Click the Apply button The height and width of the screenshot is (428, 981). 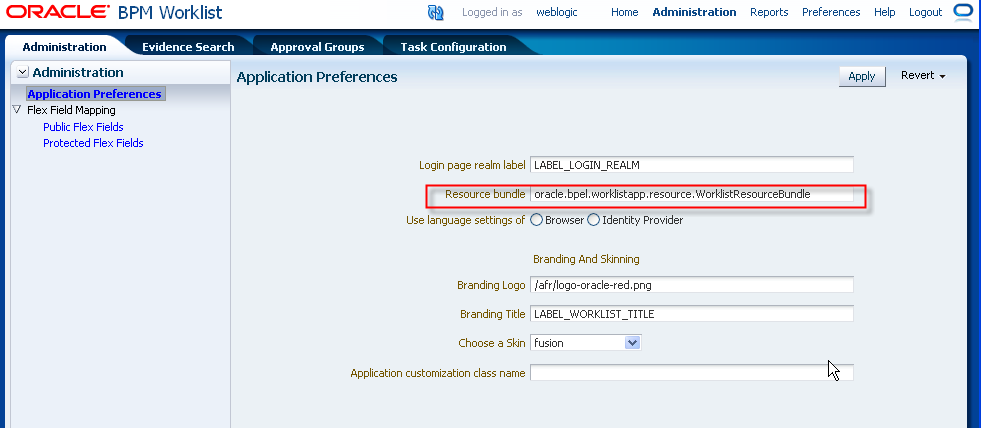coord(862,76)
